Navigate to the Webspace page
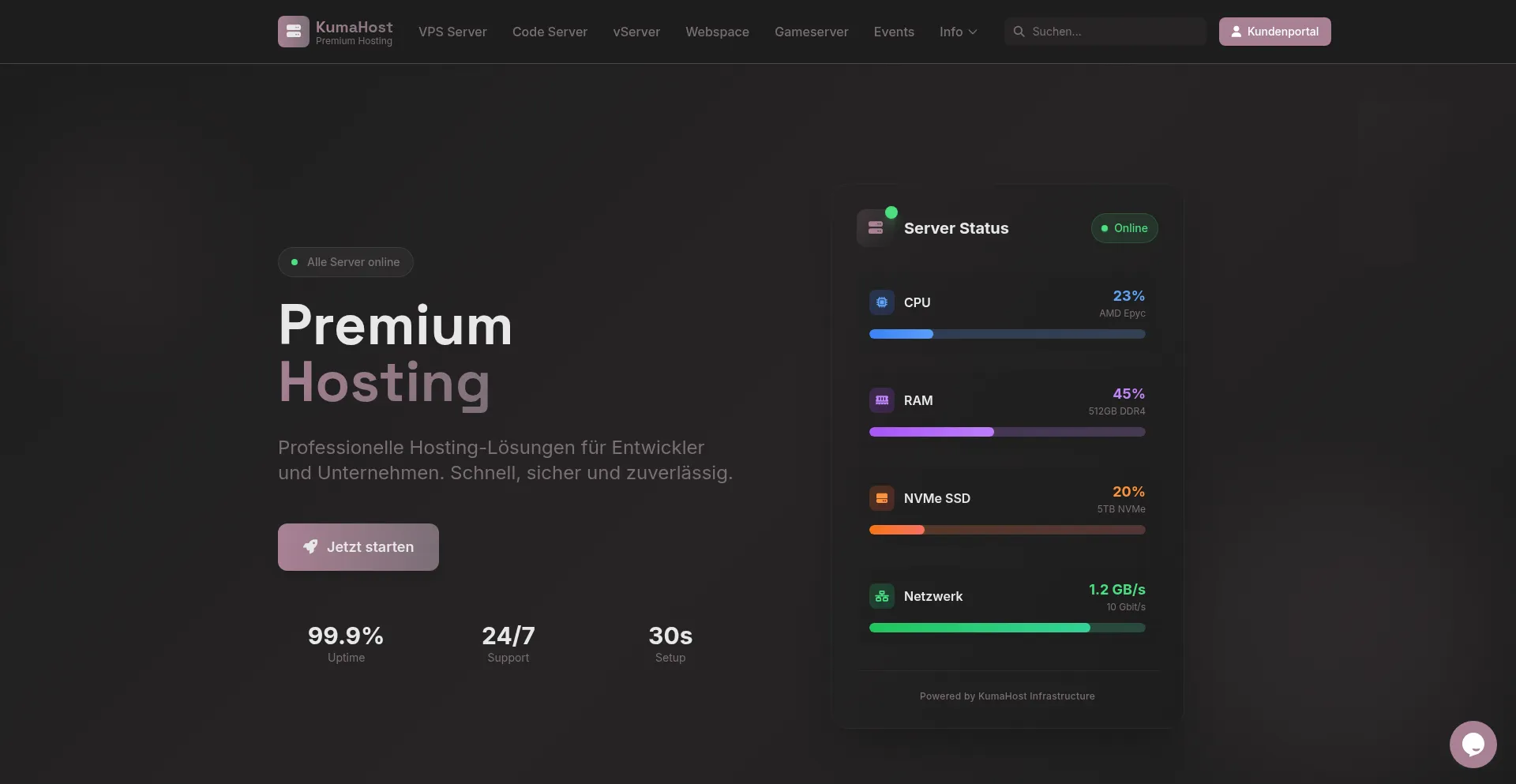Viewport: 1516px width, 784px height. pos(717,32)
